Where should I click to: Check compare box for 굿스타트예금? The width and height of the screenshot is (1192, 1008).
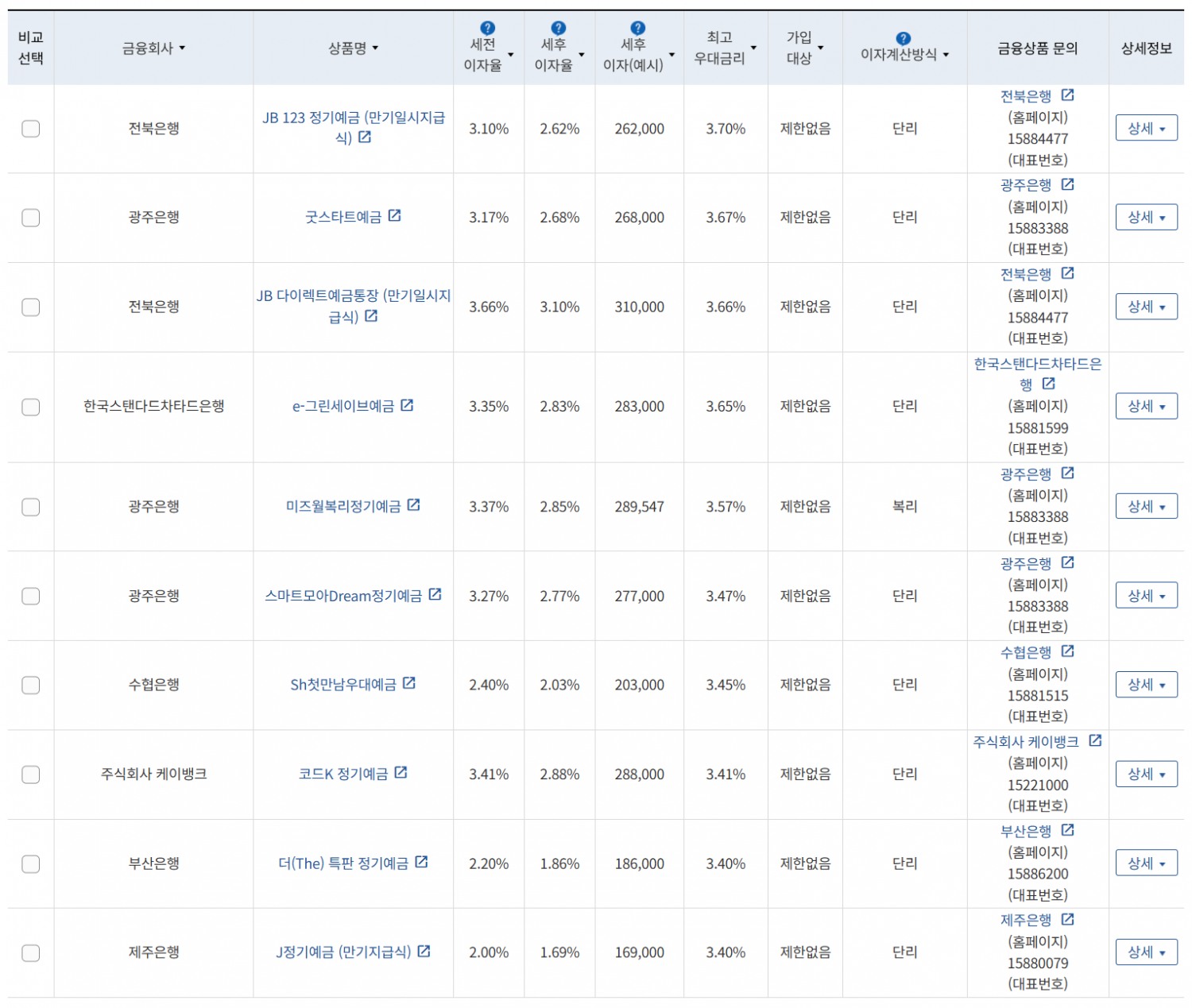pos(31,218)
